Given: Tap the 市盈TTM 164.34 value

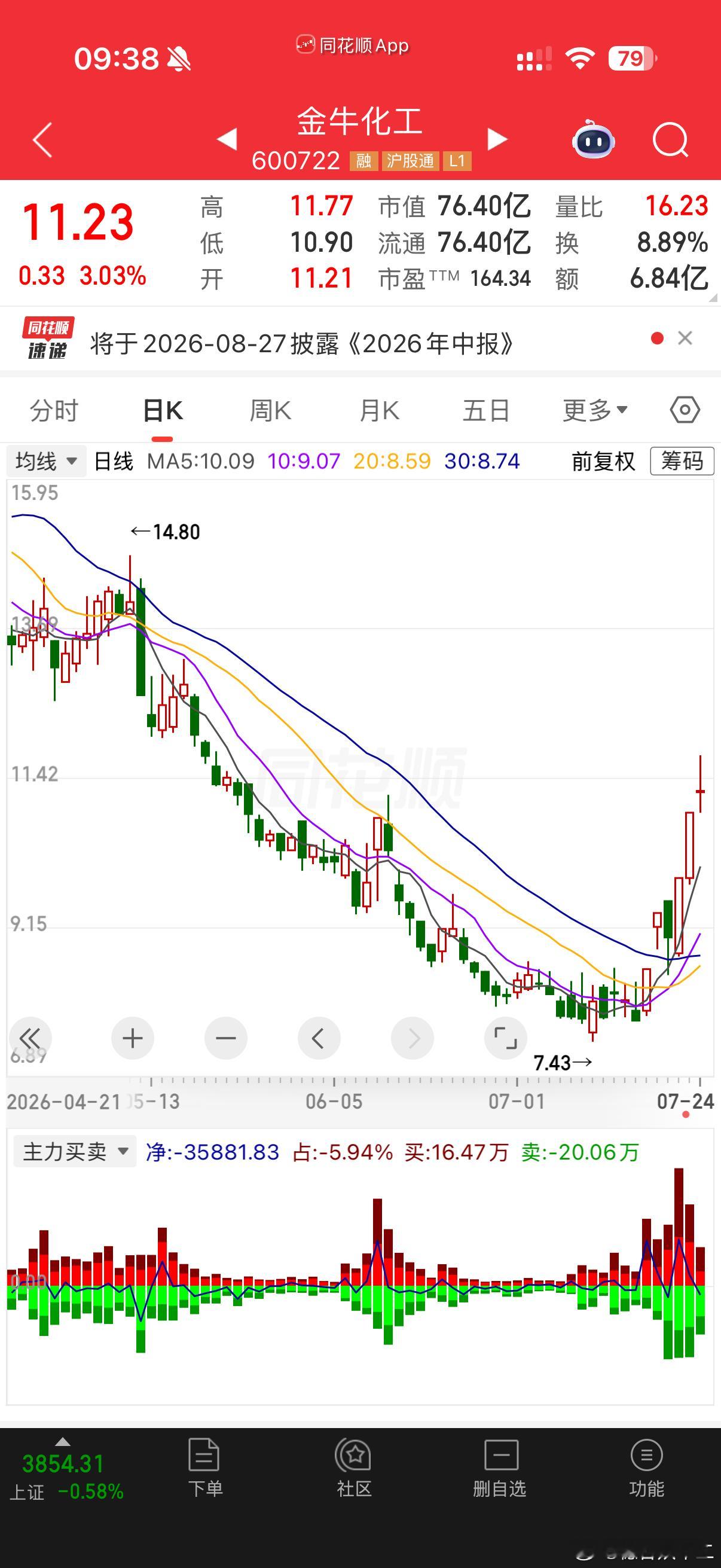Looking at the screenshot, I should 501,279.
